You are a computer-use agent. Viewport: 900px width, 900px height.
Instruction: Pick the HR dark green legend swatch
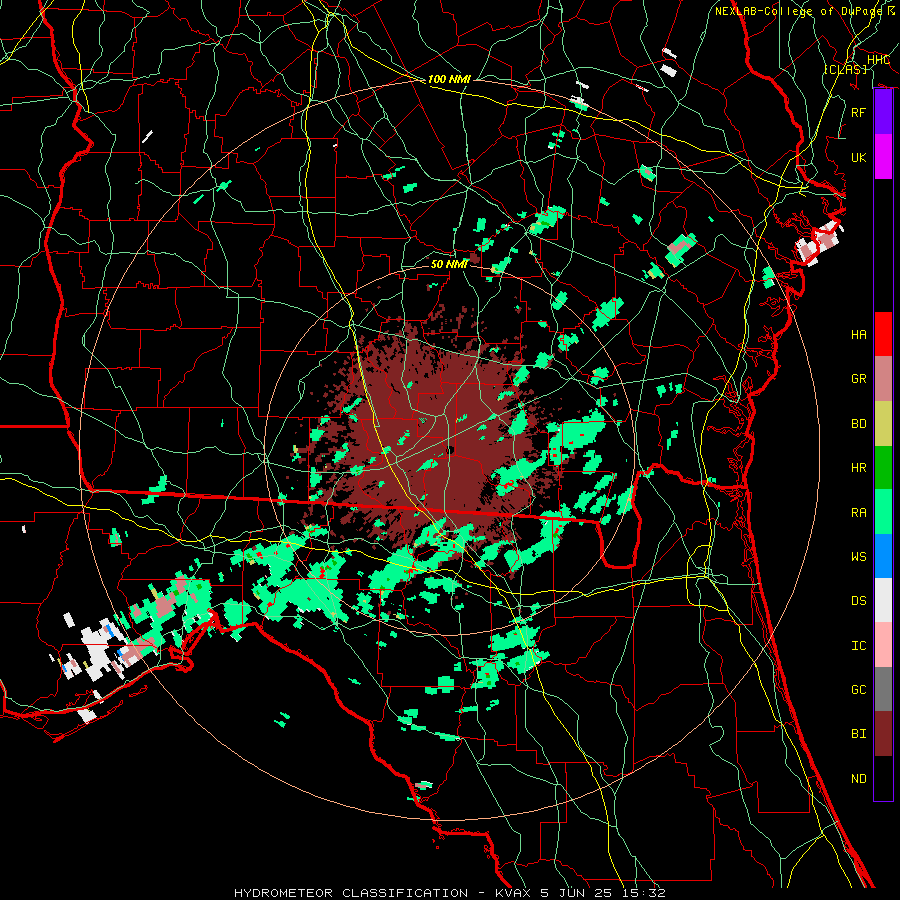pyautogui.click(x=883, y=468)
